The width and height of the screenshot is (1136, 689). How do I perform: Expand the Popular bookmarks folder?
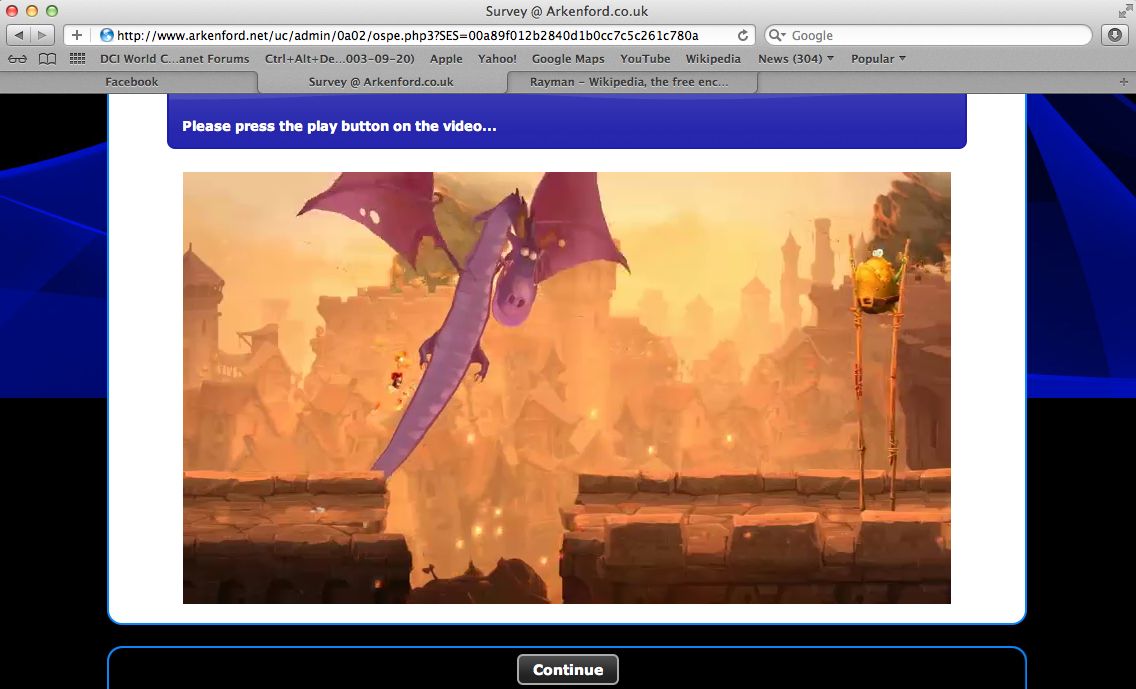(x=878, y=59)
